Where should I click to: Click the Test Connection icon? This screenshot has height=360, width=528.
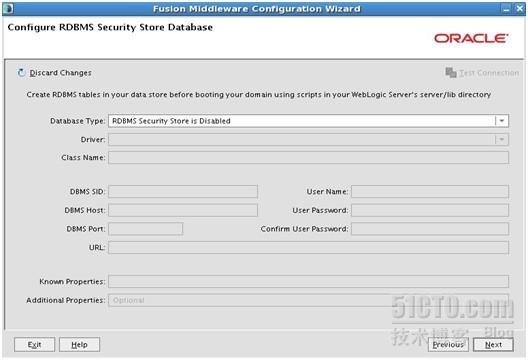click(451, 72)
